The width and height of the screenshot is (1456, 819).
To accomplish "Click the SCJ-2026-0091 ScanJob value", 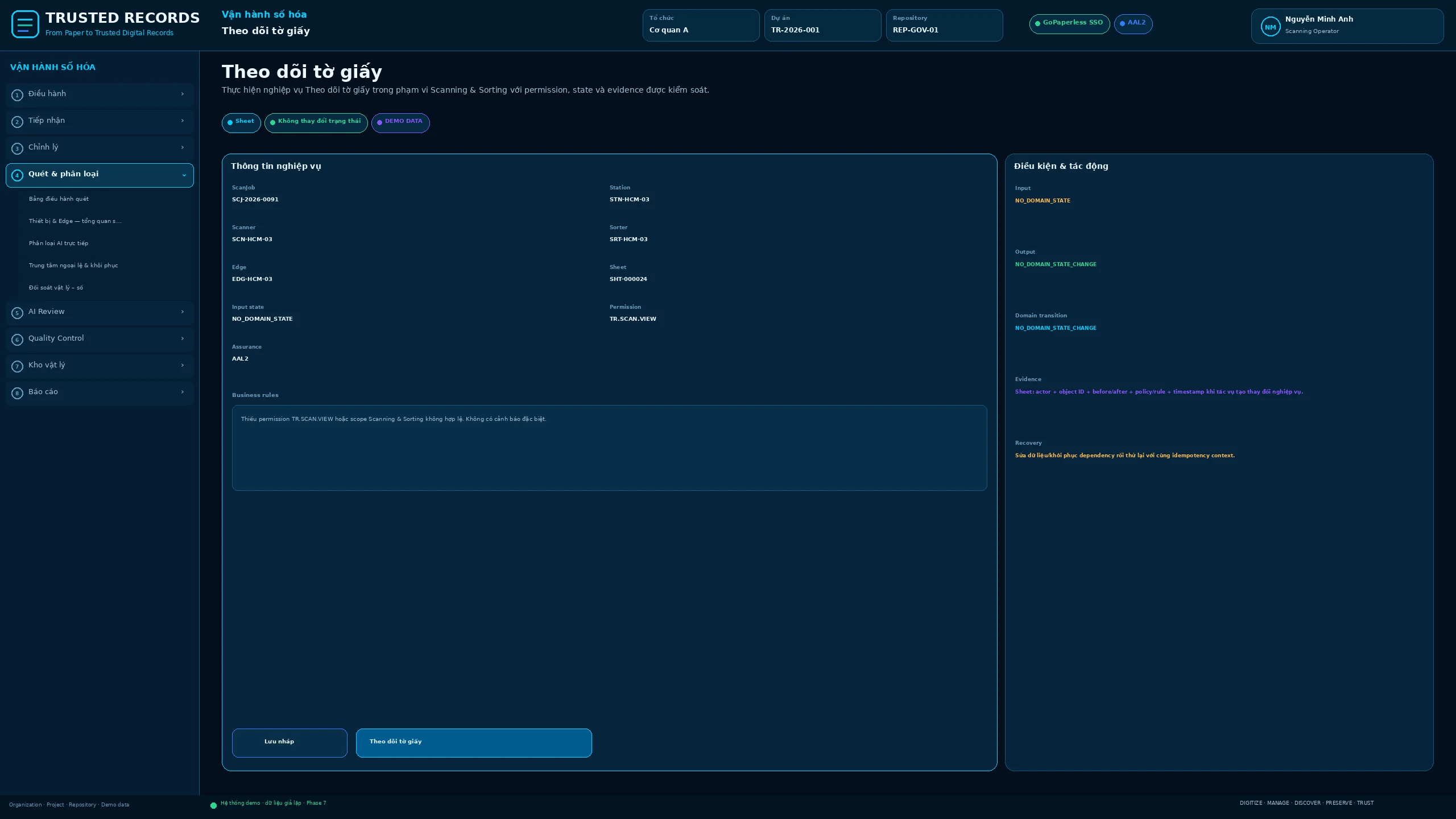I will (x=255, y=200).
